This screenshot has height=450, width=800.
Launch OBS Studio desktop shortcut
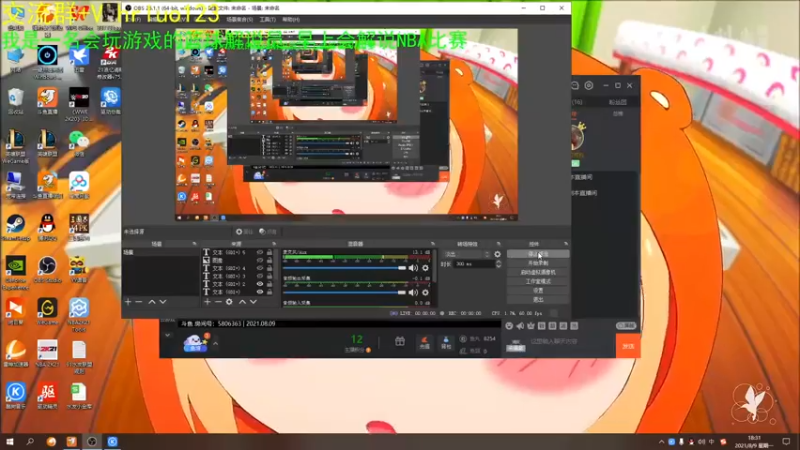(x=47, y=269)
